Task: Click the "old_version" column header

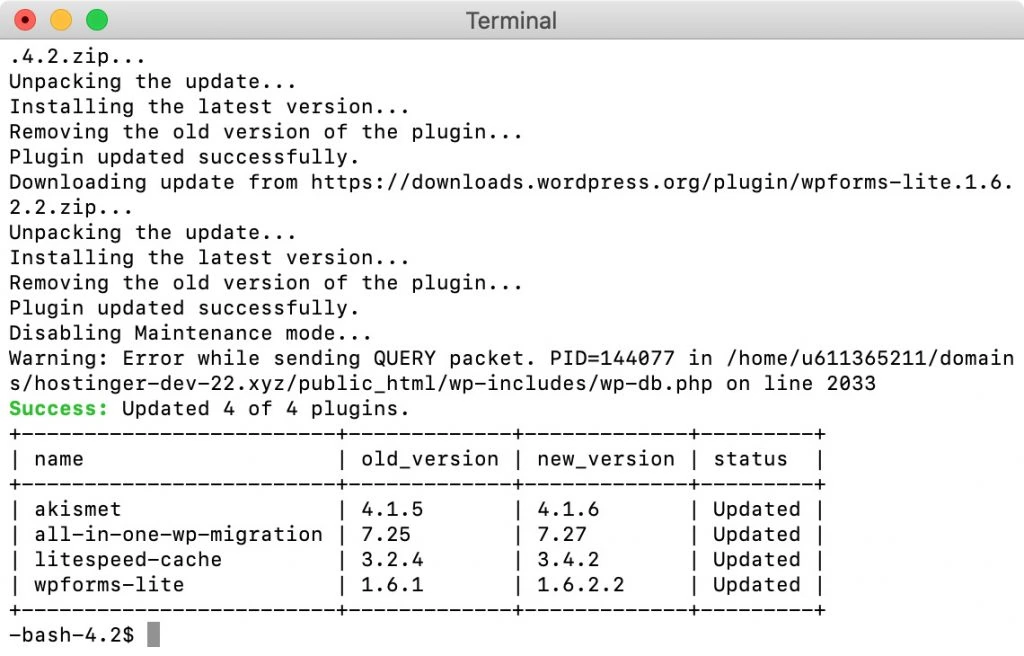Action: pyautogui.click(x=430, y=459)
